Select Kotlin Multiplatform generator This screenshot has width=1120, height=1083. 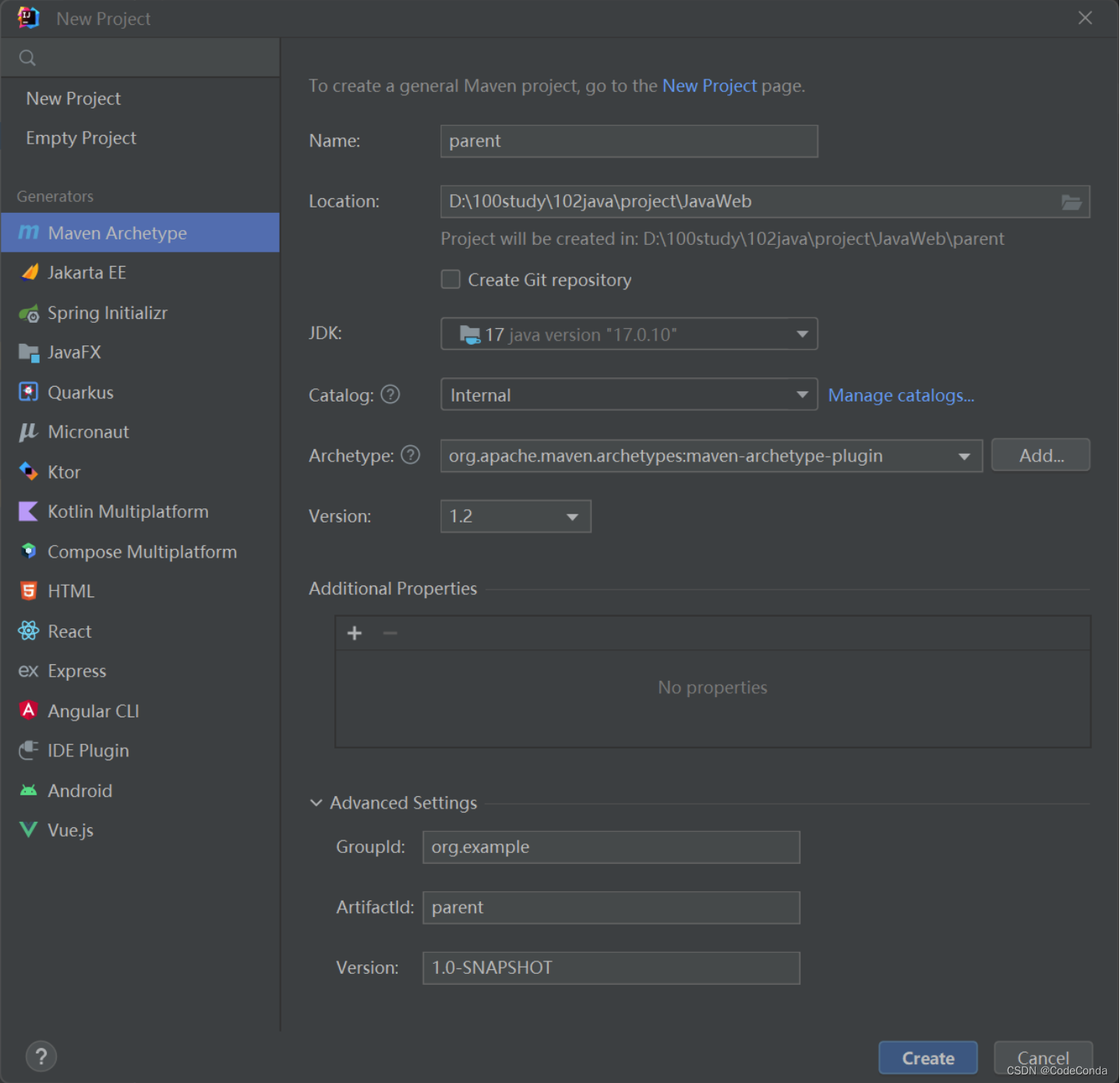click(x=140, y=511)
